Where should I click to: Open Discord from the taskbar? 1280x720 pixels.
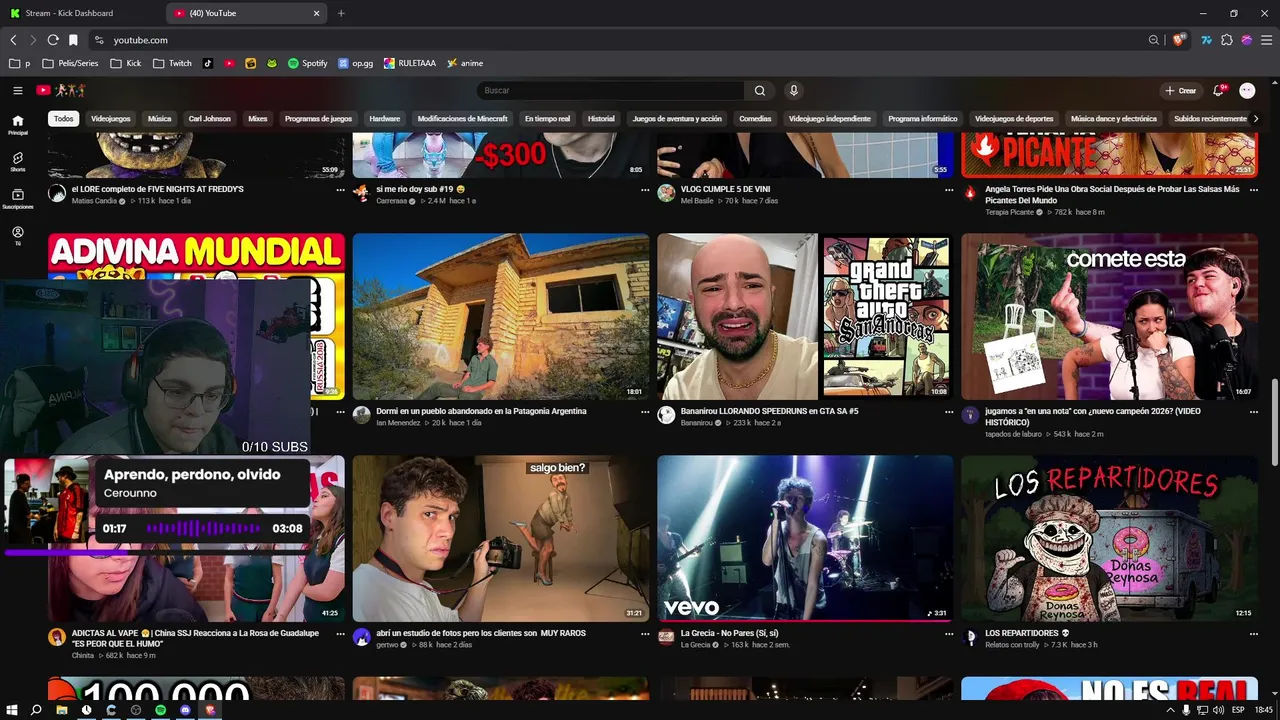(x=185, y=709)
